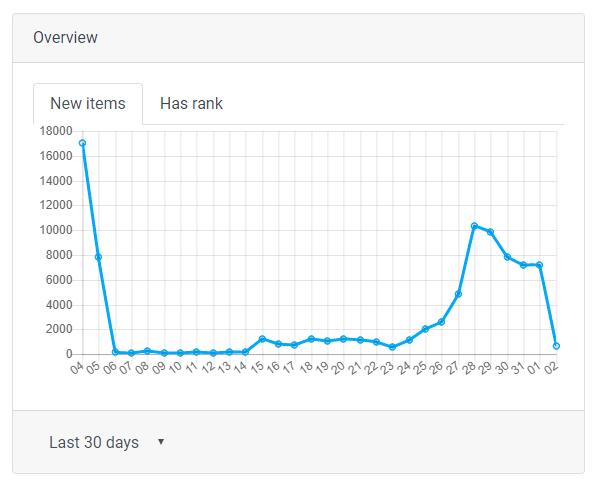This screenshot has width=596, height=485.
Task: Click the data point for day 04
Action: click(x=82, y=143)
